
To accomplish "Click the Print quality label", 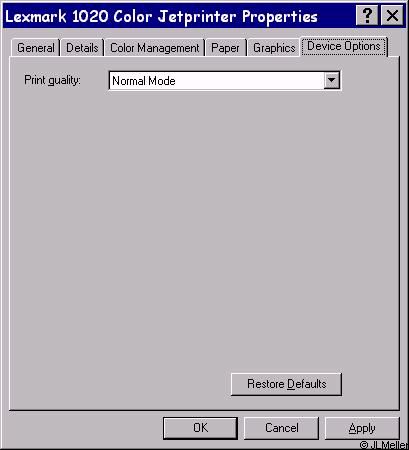I will (x=52, y=80).
